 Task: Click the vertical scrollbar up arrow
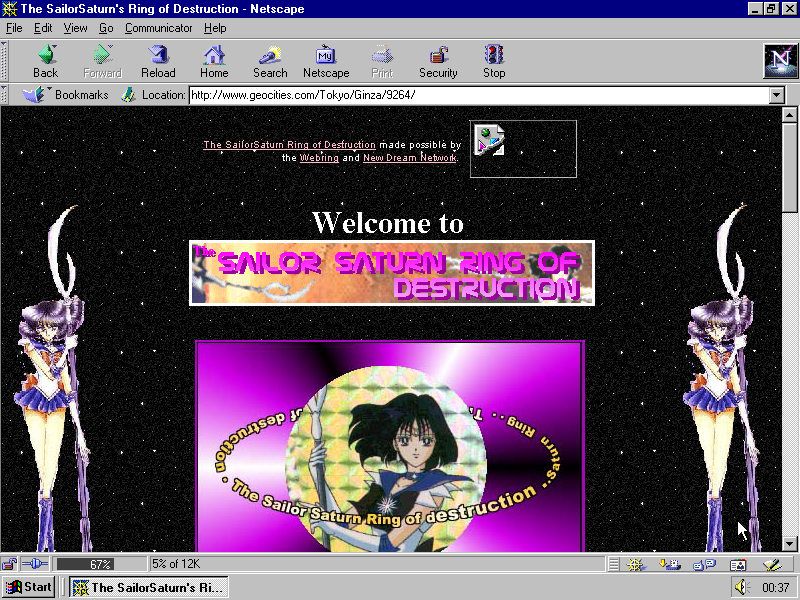[789, 115]
